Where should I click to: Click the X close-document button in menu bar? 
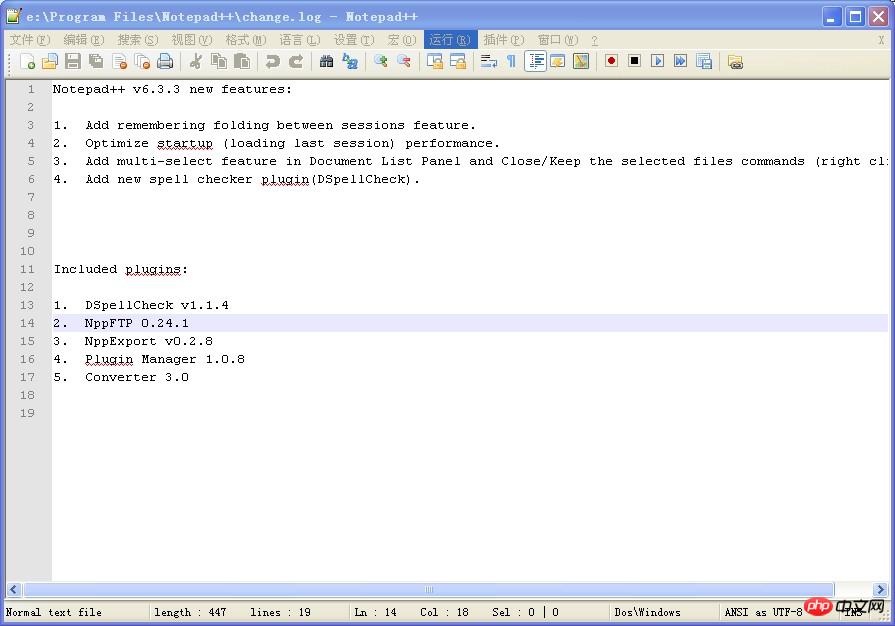879,40
